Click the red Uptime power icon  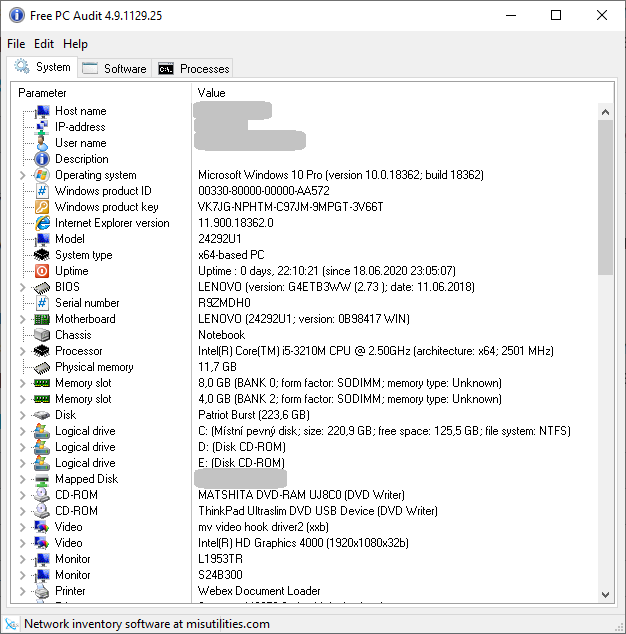[42, 271]
